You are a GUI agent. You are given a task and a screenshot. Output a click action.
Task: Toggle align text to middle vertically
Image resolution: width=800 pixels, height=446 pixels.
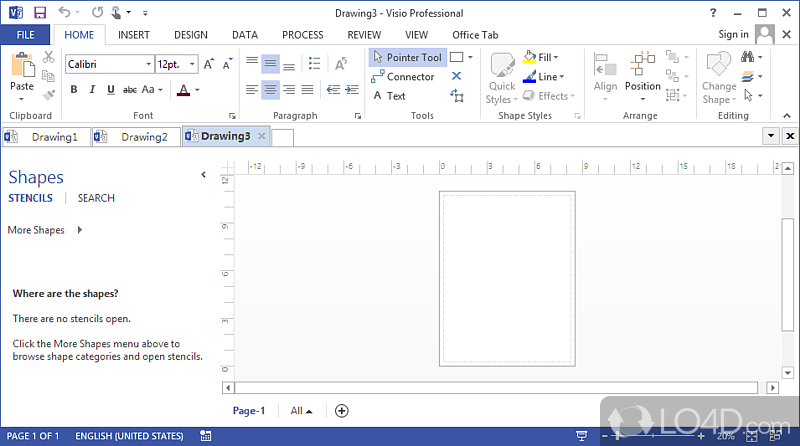(270, 64)
